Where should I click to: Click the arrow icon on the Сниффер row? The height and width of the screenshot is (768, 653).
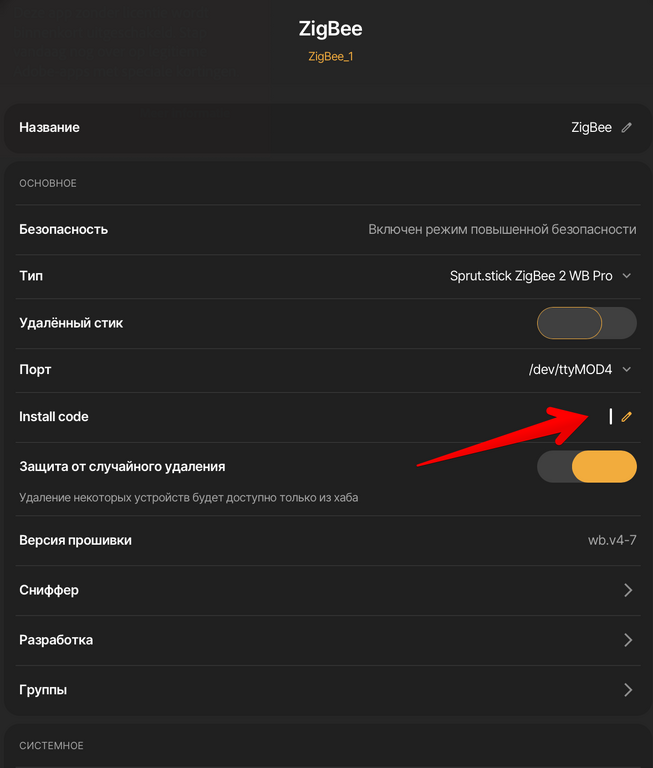coord(628,590)
